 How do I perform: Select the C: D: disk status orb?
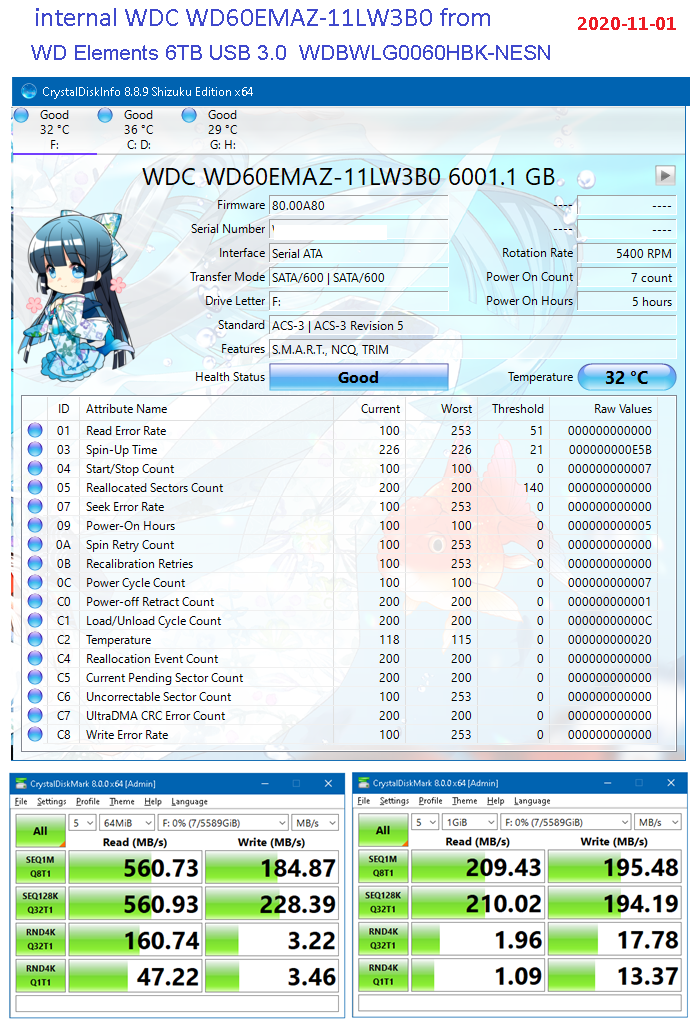point(105,115)
